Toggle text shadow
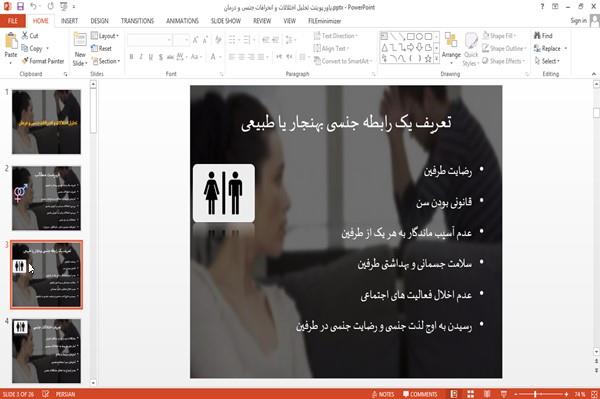The height and width of the screenshot is (399, 600). [161, 57]
